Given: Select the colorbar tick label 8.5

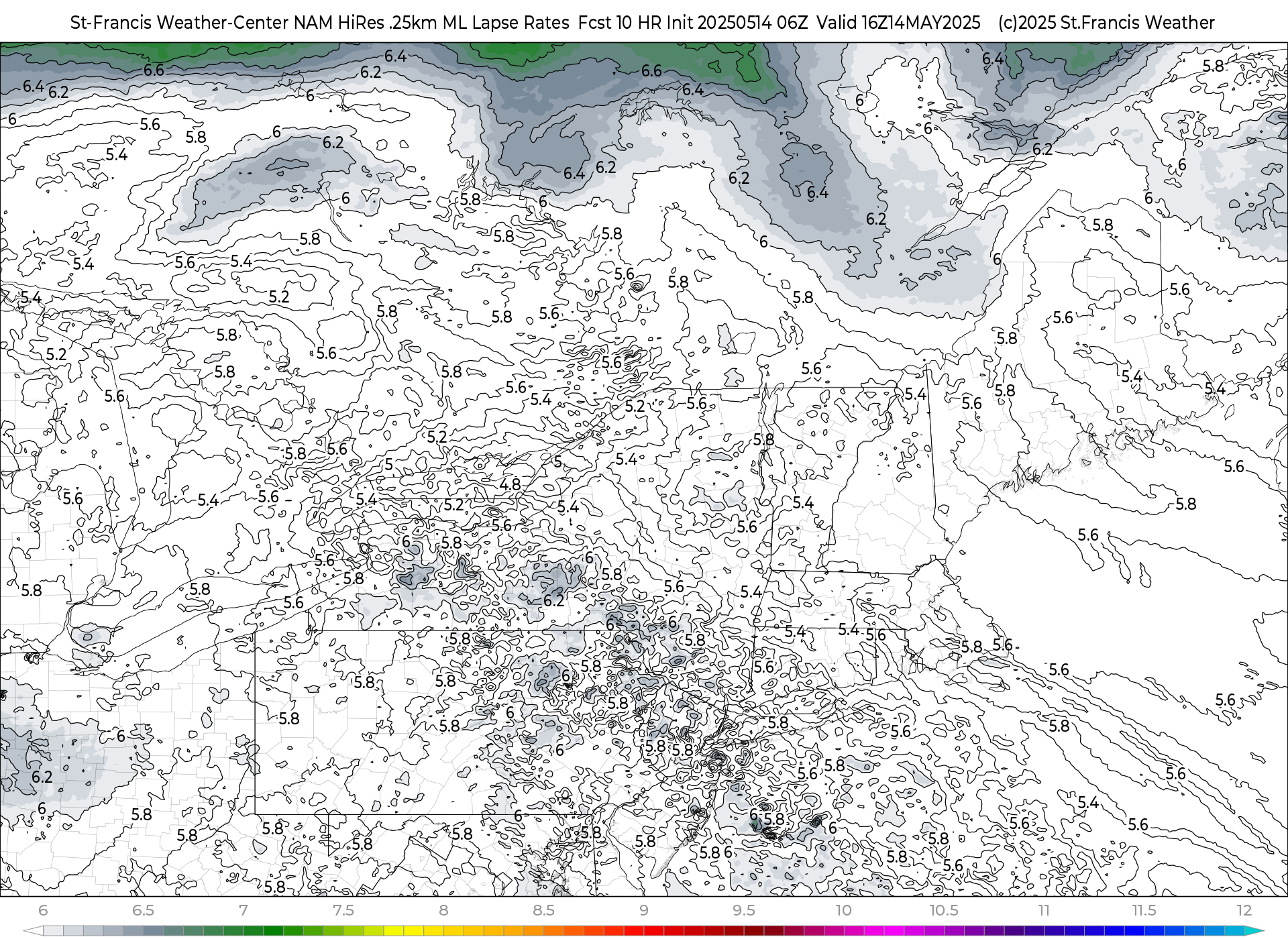Looking at the screenshot, I should 543,910.
